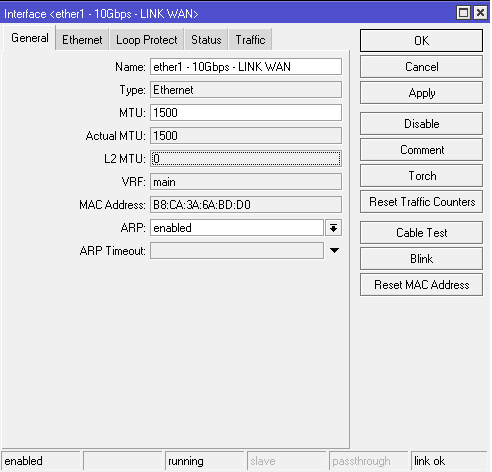The height and width of the screenshot is (472, 492).
Task: Click the window title bar text
Action: click(101, 14)
